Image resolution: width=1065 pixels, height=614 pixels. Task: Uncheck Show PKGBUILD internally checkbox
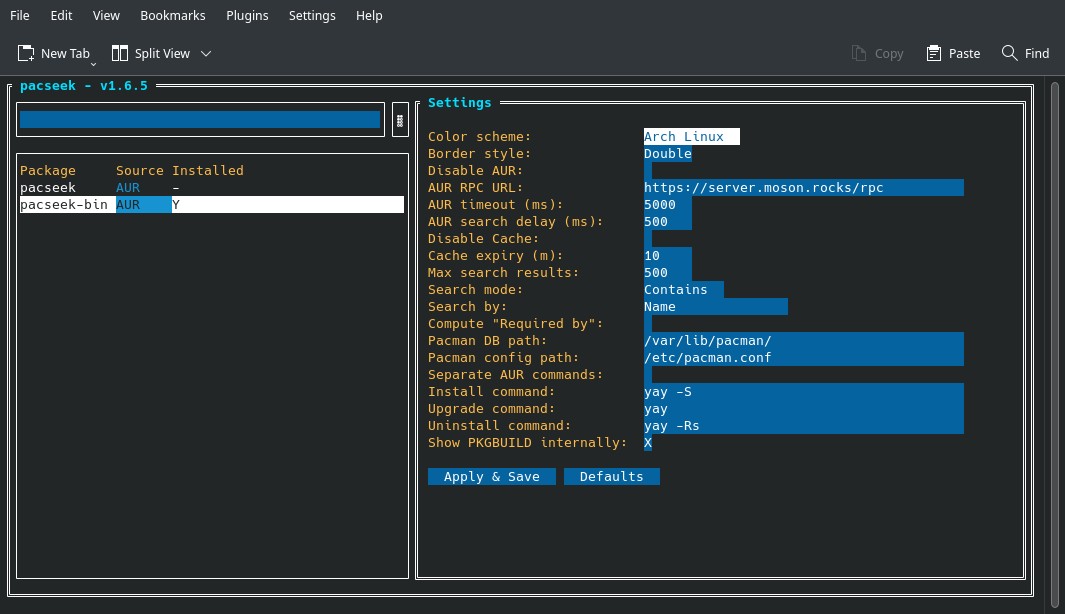pos(648,442)
